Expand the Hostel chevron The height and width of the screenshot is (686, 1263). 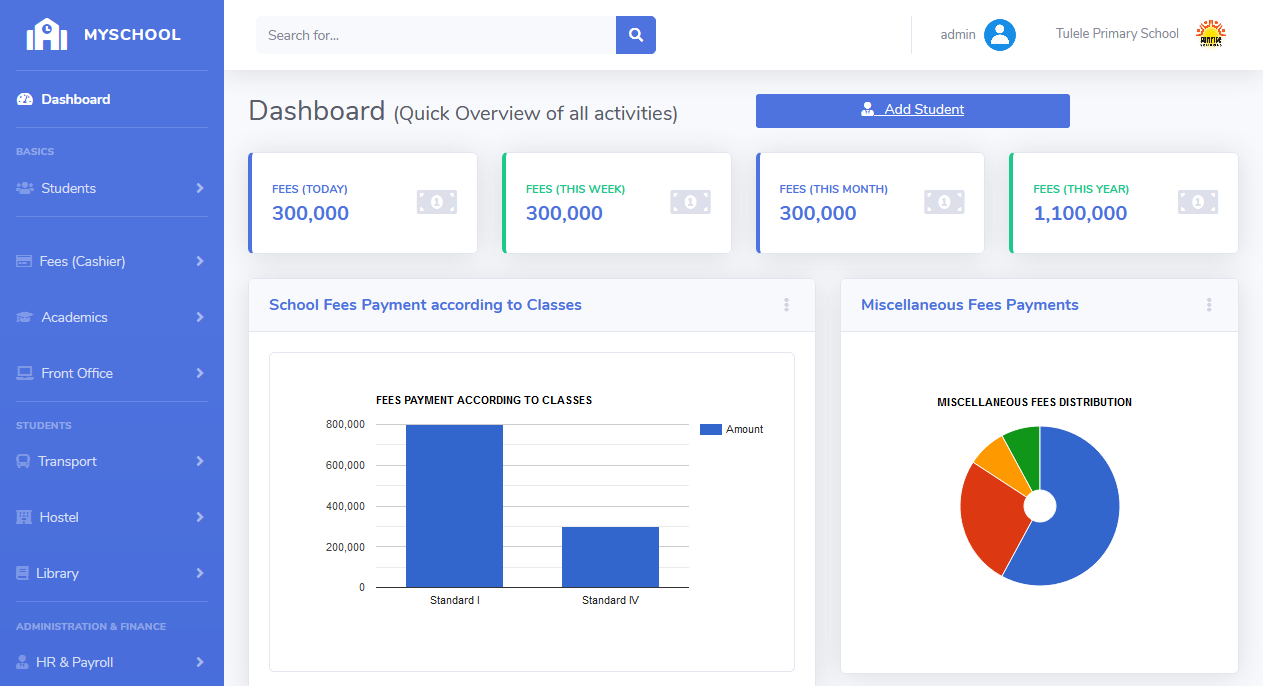point(200,517)
